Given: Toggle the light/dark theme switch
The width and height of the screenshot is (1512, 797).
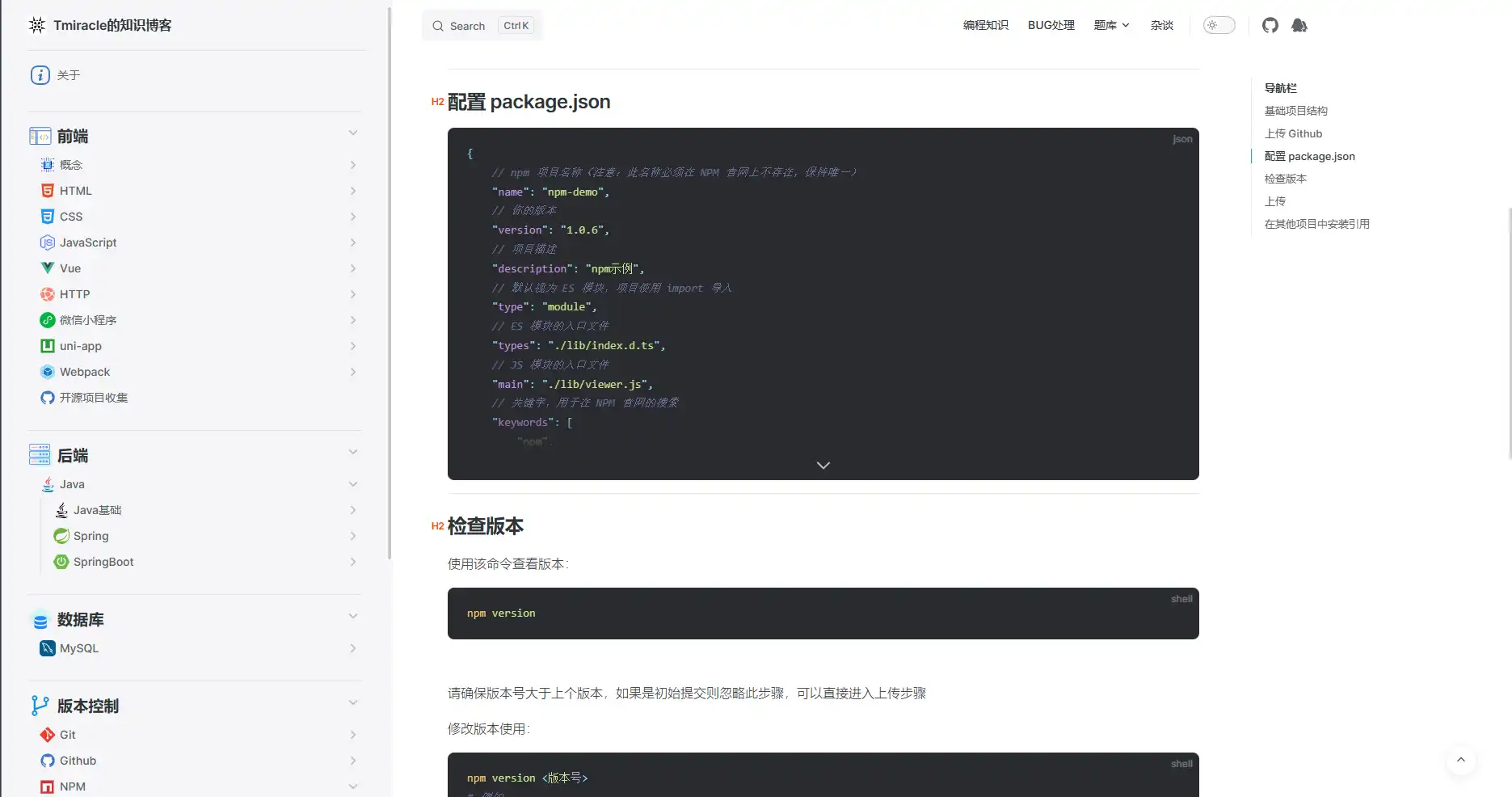Looking at the screenshot, I should [1219, 25].
